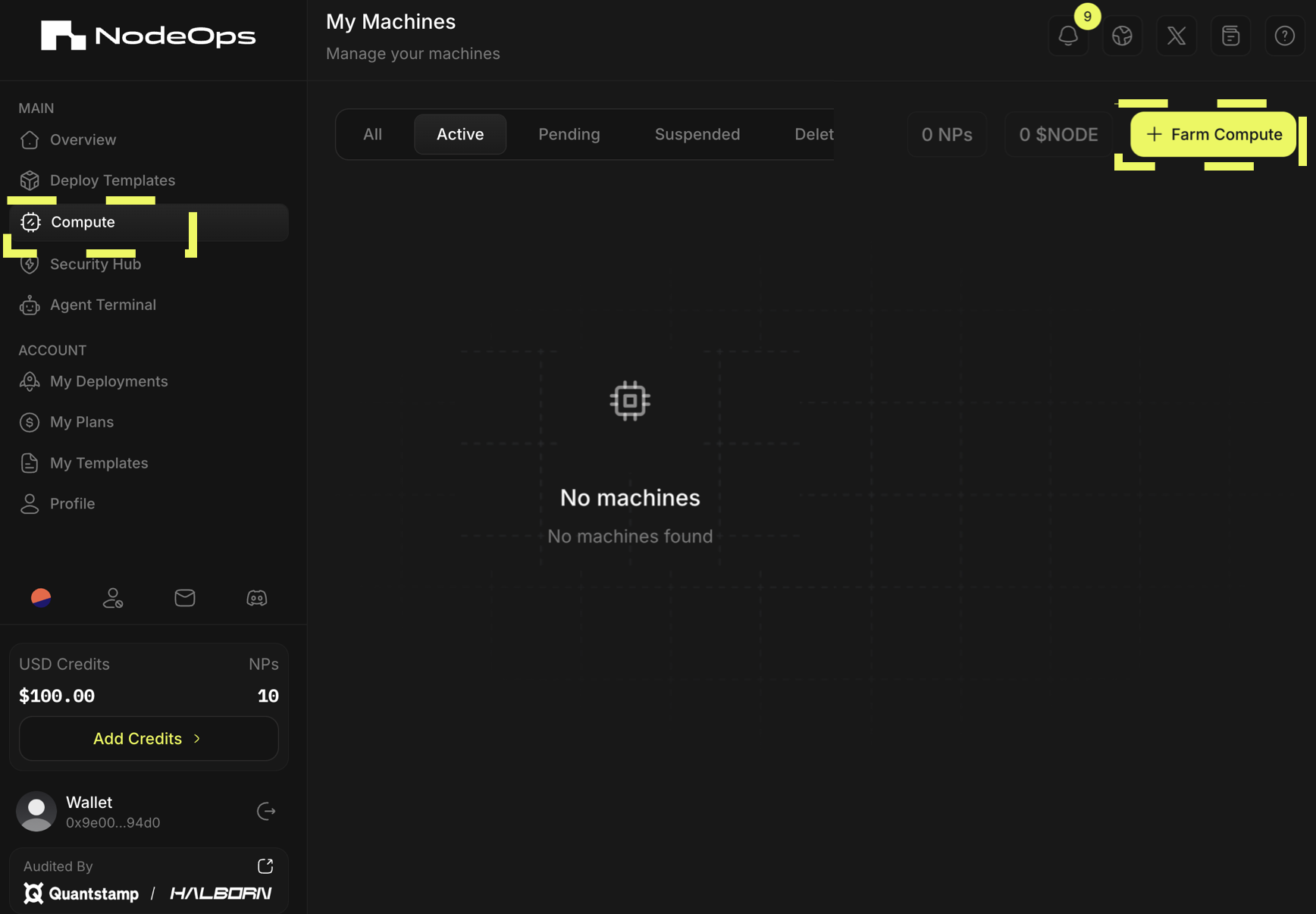1316x914 pixels.
Task: Switch to the Pending machines tab
Action: pos(569,134)
